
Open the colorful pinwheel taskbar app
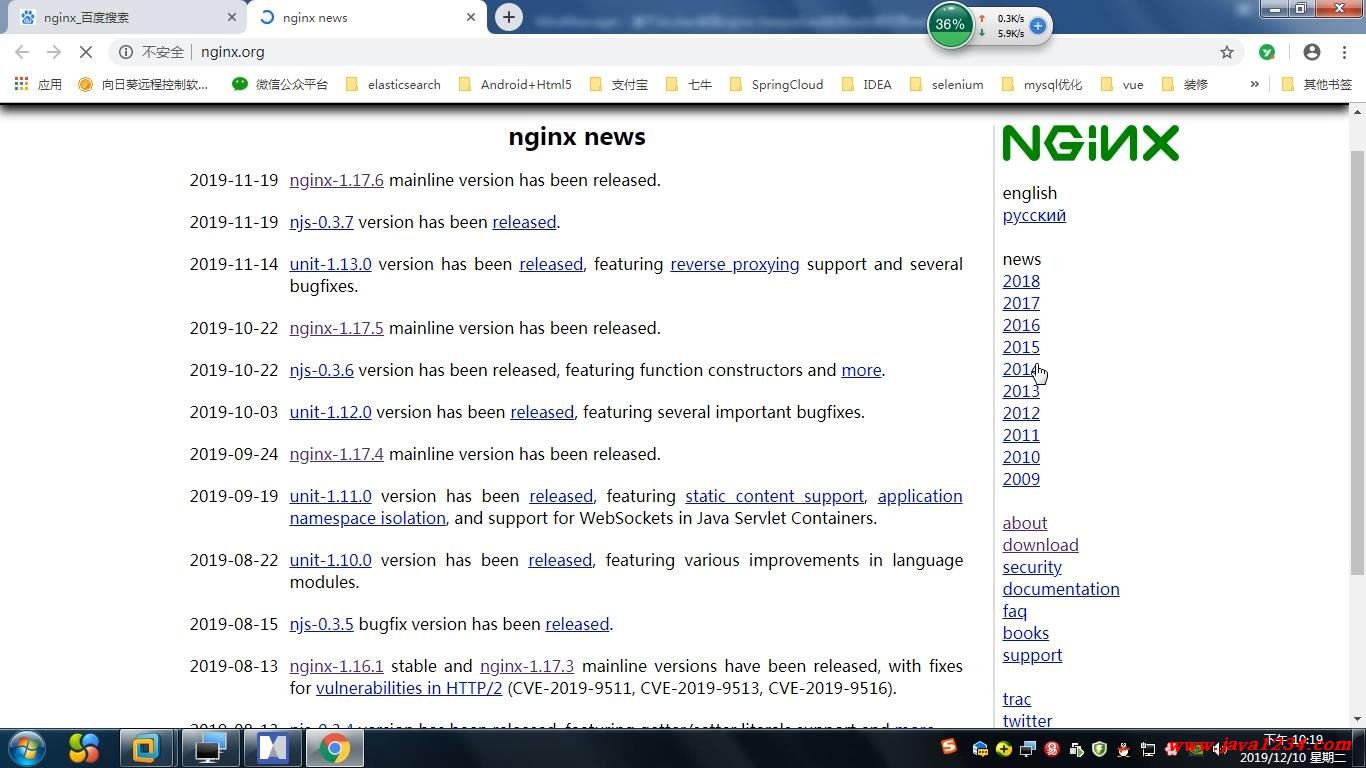click(84, 748)
